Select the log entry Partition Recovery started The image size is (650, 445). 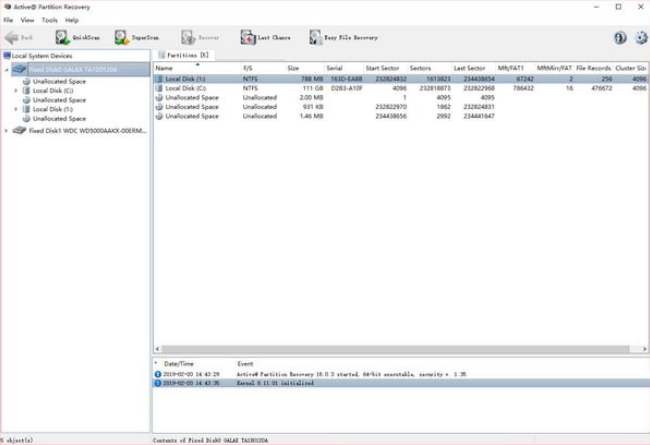pos(401,374)
